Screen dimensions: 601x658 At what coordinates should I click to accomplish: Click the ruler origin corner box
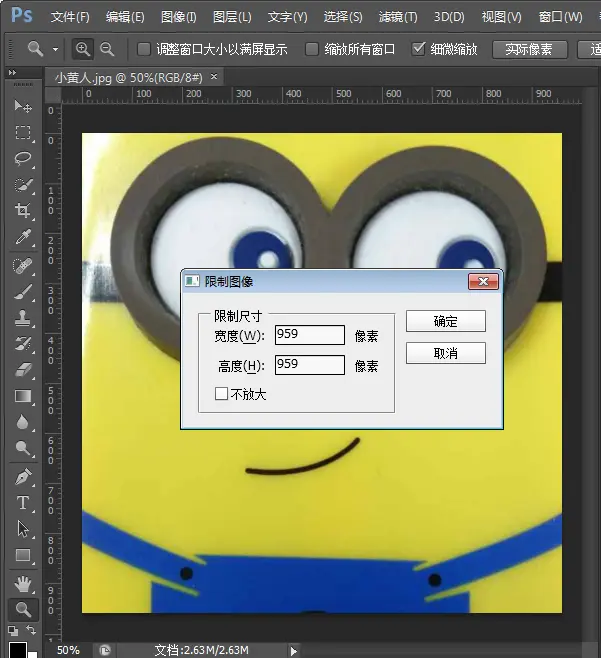53,95
